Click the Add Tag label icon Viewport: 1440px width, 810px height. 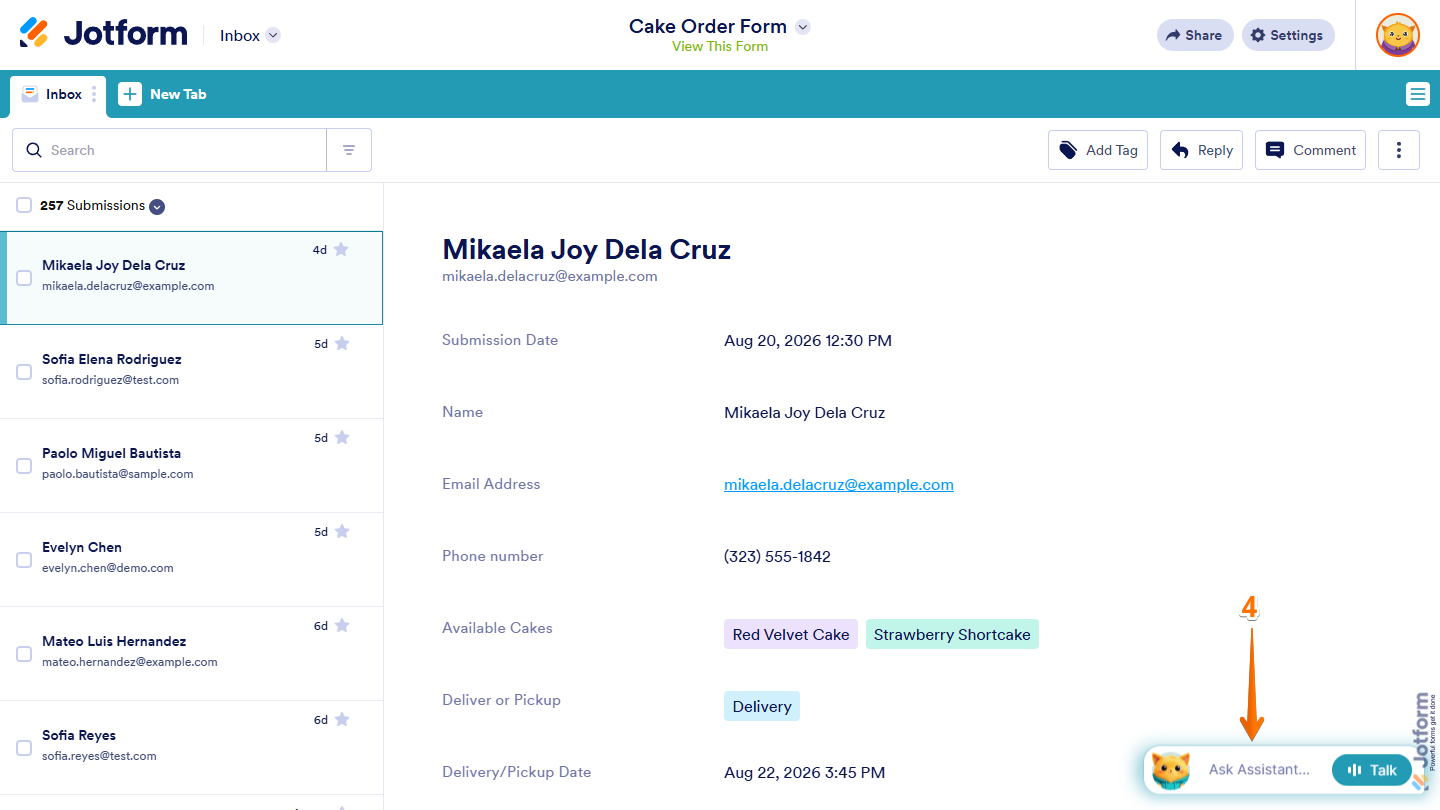pos(1069,150)
